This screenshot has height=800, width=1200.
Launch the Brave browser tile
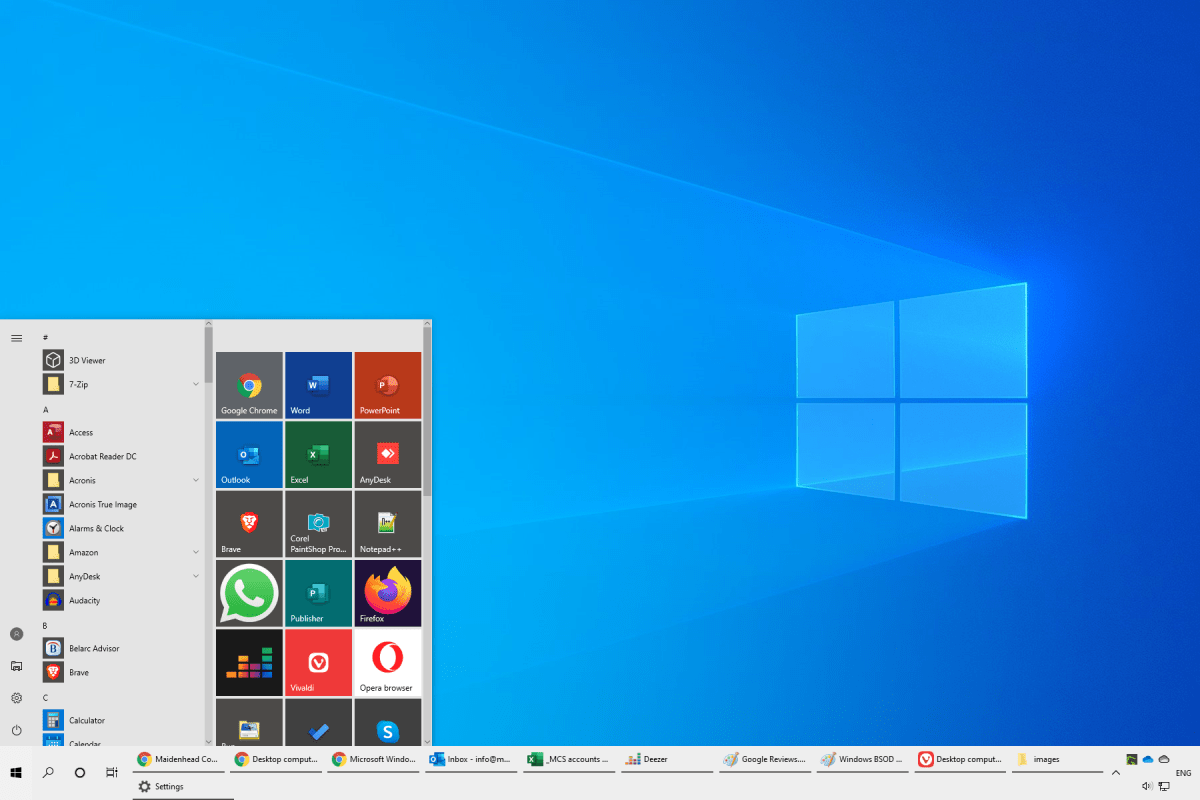click(x=249, y=524)
